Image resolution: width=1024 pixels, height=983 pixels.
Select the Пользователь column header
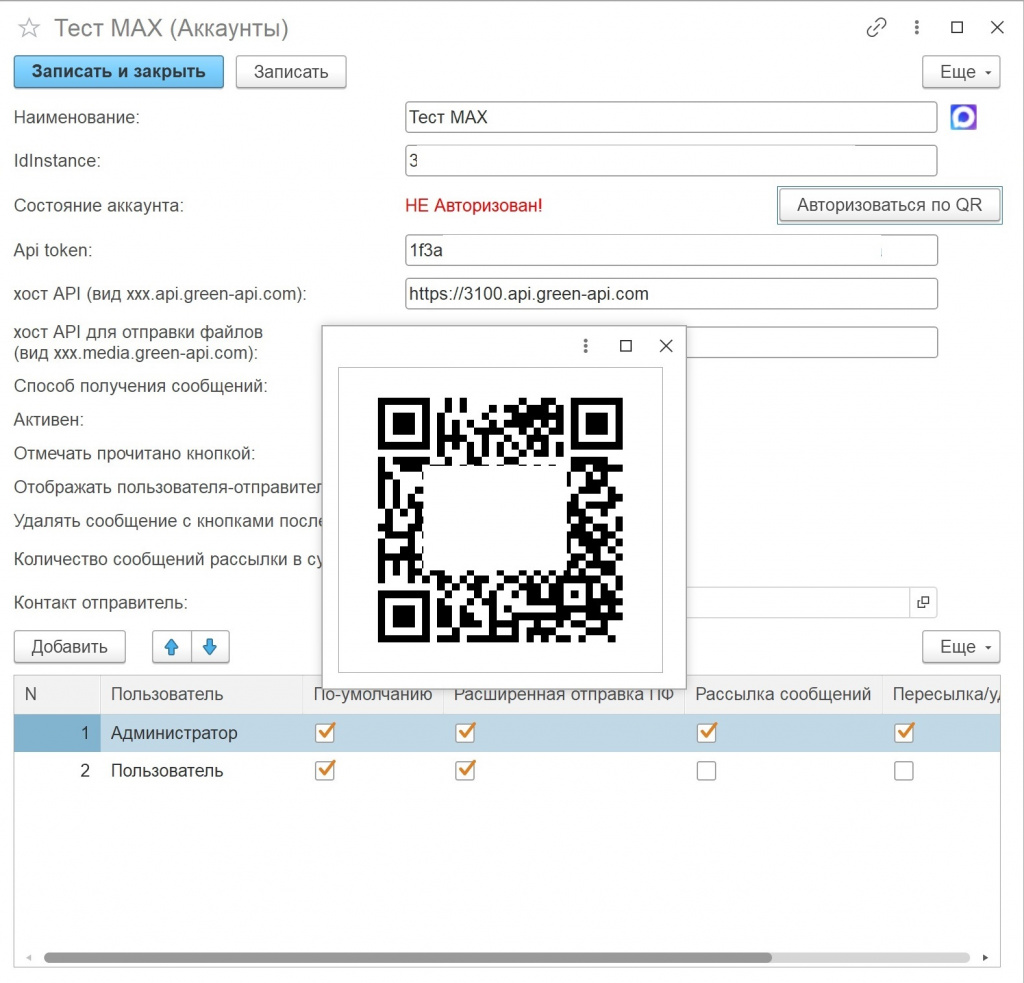[x=201, y=694]
